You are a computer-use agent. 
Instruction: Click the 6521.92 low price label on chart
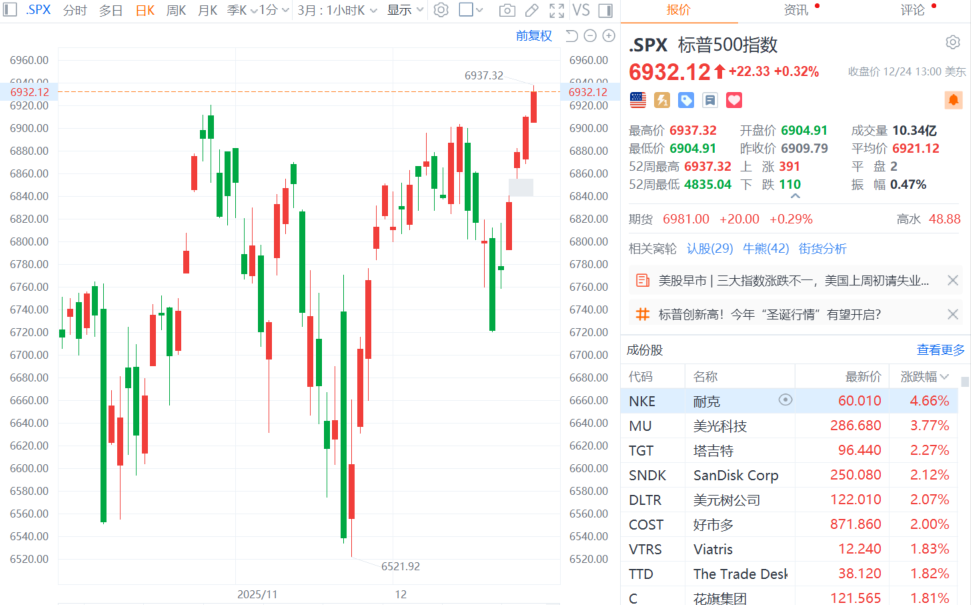(x=400, y=566)
